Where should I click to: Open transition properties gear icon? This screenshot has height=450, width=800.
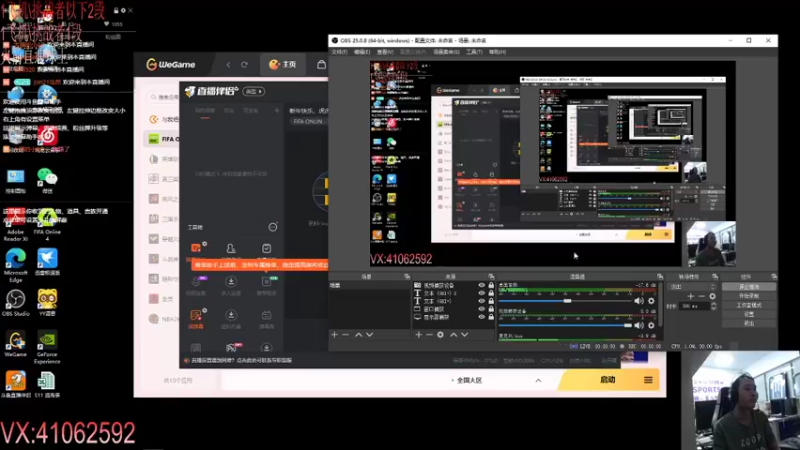point(713,296)
